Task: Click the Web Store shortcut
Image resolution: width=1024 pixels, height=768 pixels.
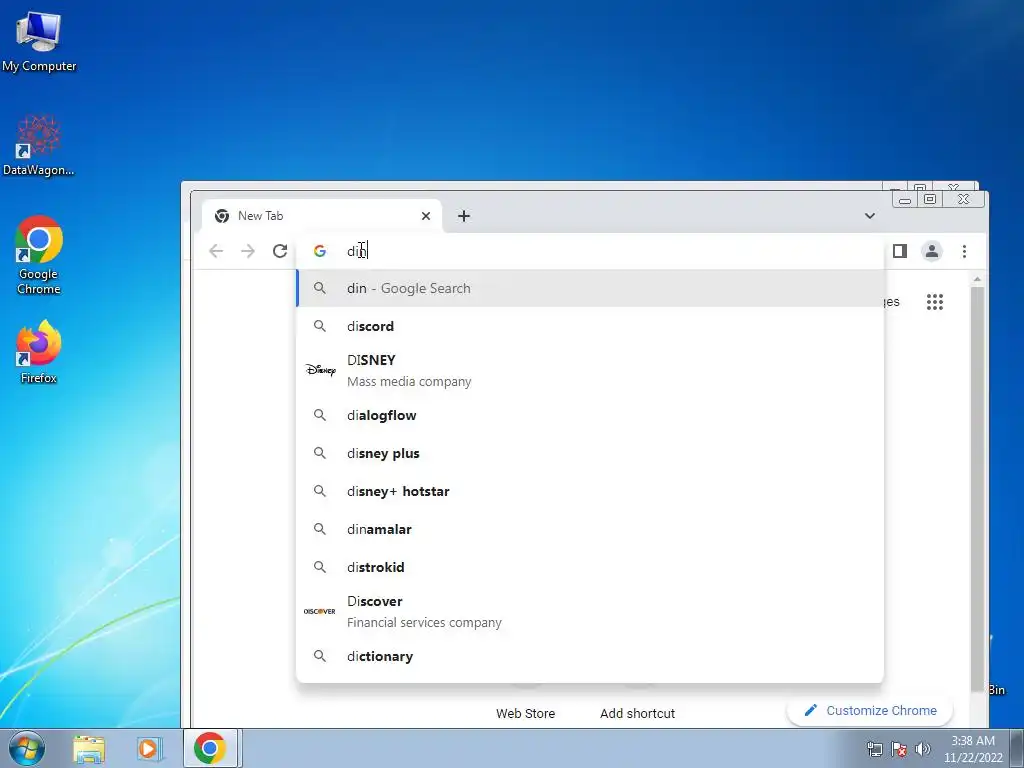Action: (526, 714)
